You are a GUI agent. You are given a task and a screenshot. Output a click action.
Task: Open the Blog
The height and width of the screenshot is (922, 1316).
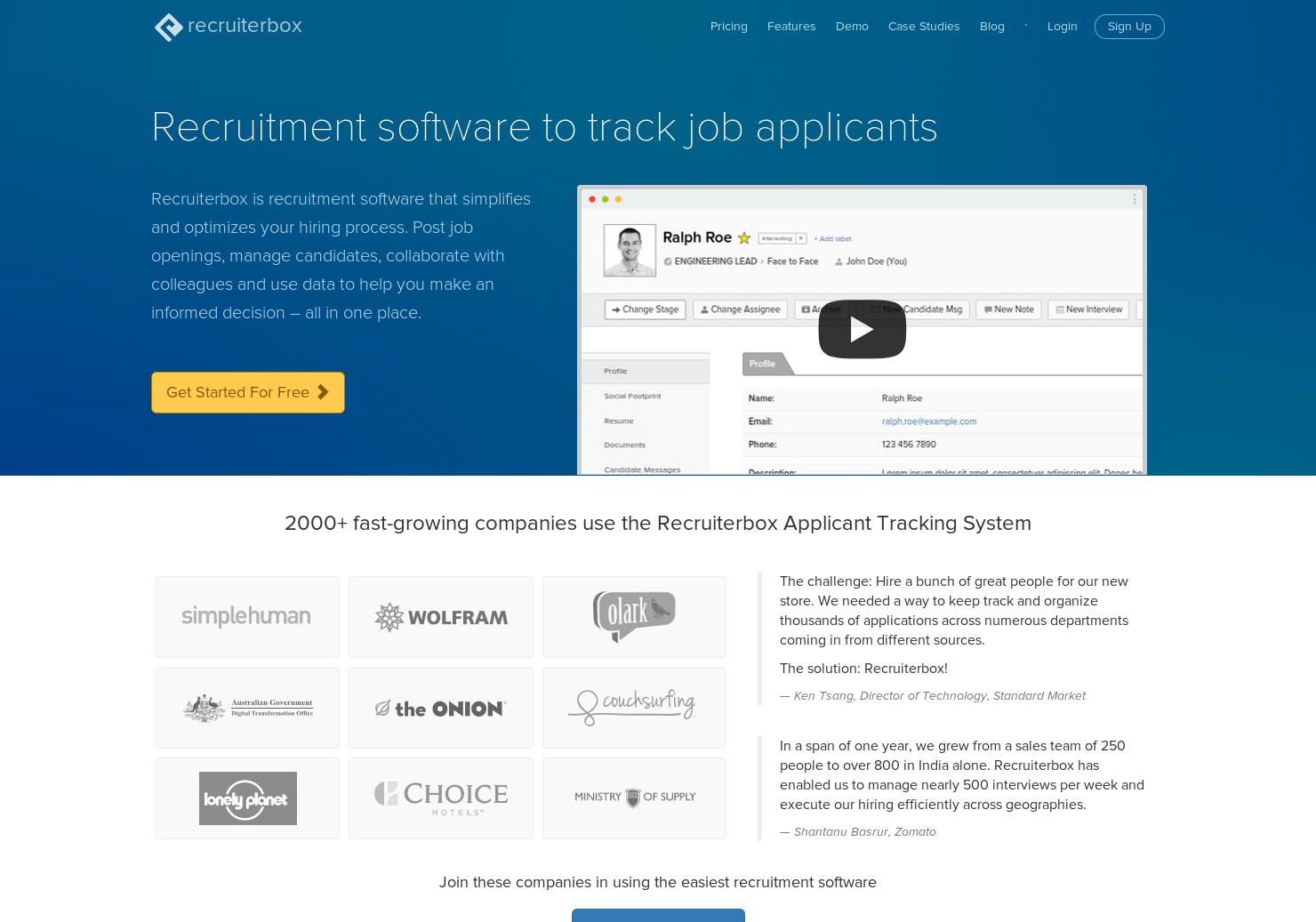pos(992,27)
